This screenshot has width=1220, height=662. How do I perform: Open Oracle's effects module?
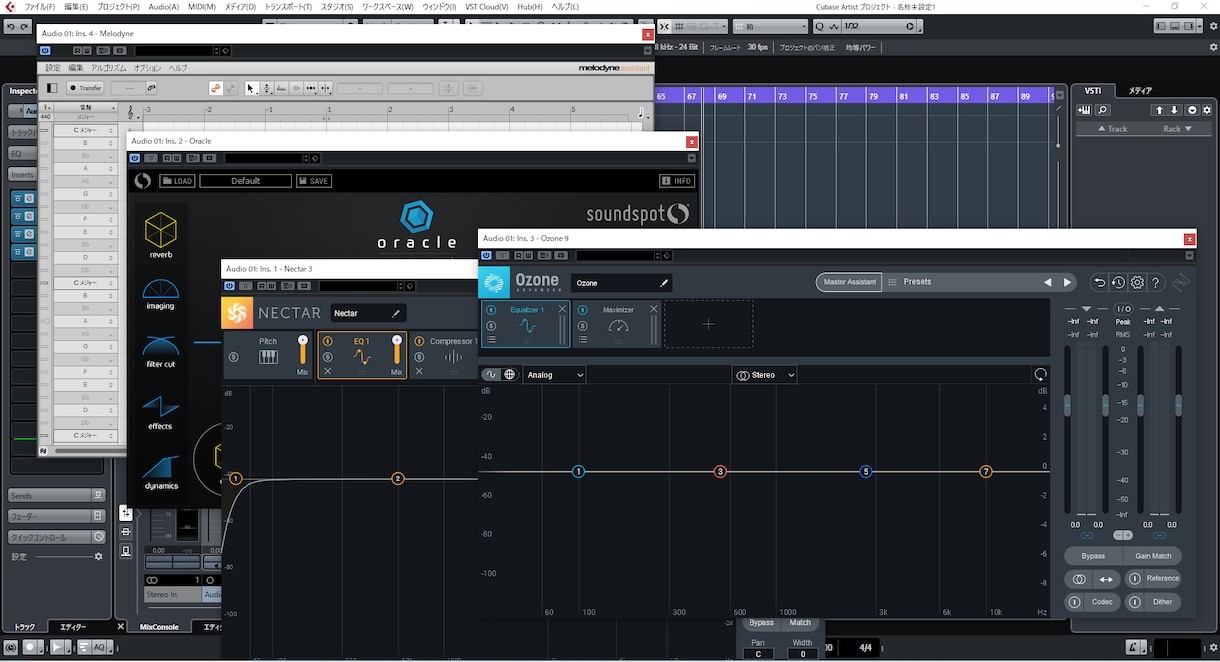point(160,412)
